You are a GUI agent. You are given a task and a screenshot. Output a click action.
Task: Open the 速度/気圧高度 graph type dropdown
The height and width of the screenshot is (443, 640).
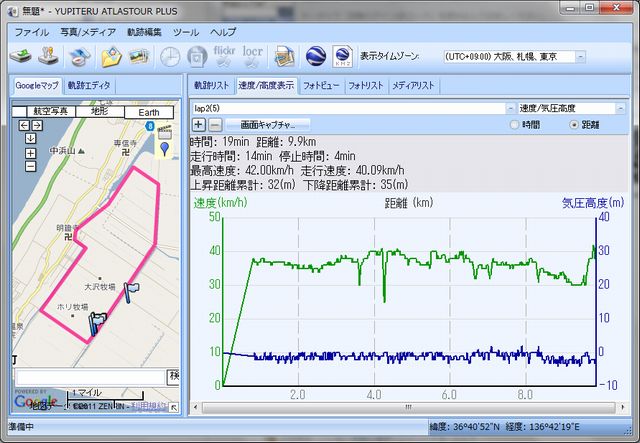point(620,108)
